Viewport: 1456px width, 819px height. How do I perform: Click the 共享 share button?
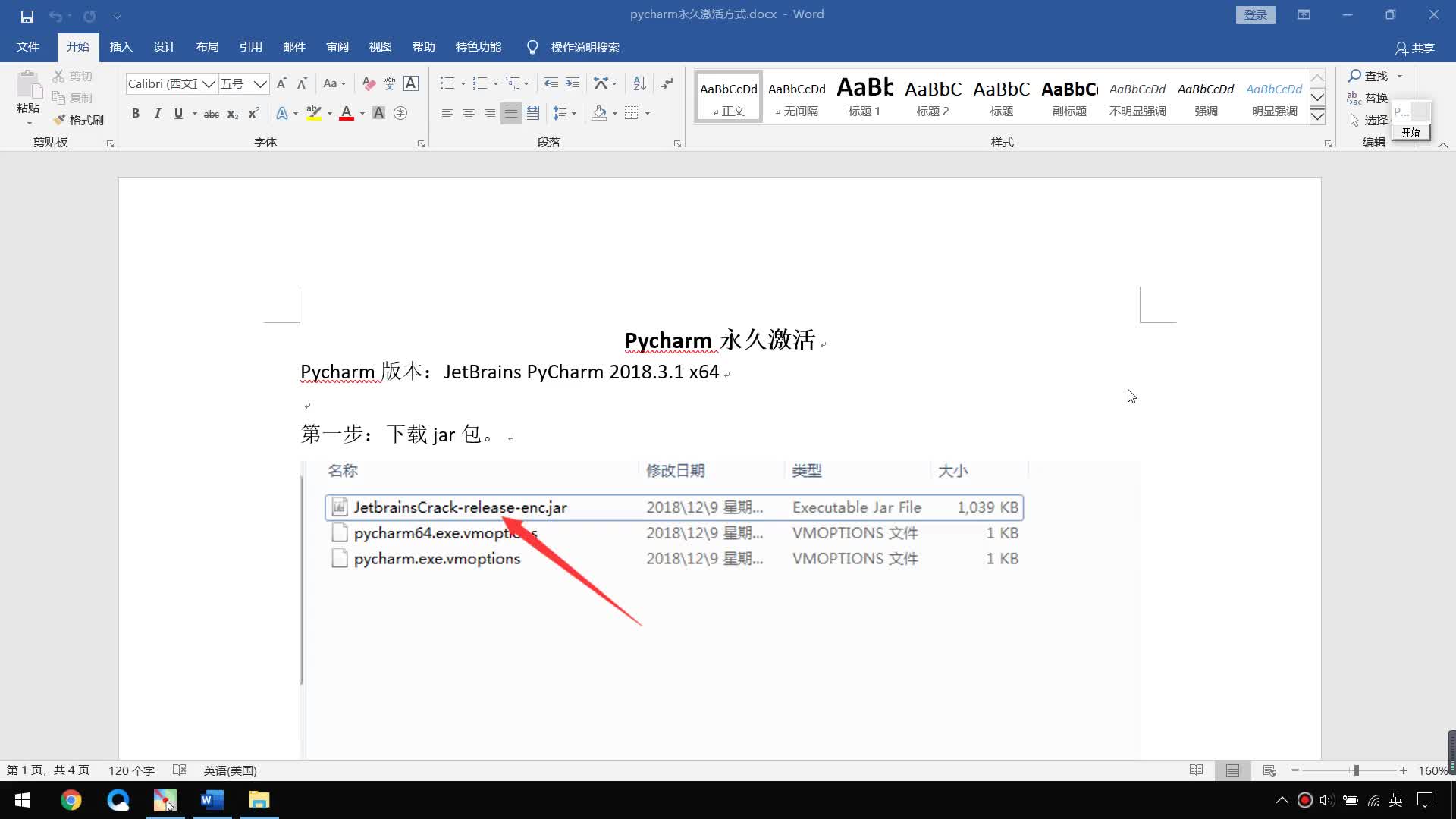(1414, 48)
